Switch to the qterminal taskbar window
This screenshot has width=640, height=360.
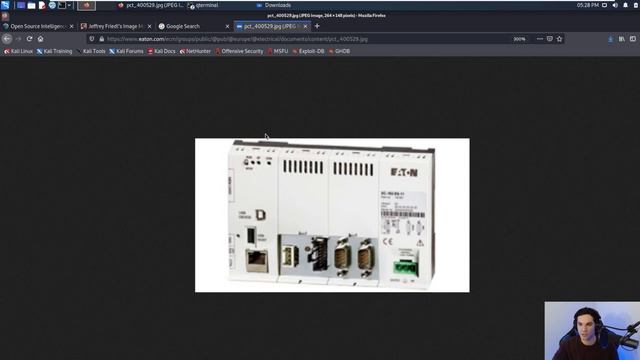[203, 5]
